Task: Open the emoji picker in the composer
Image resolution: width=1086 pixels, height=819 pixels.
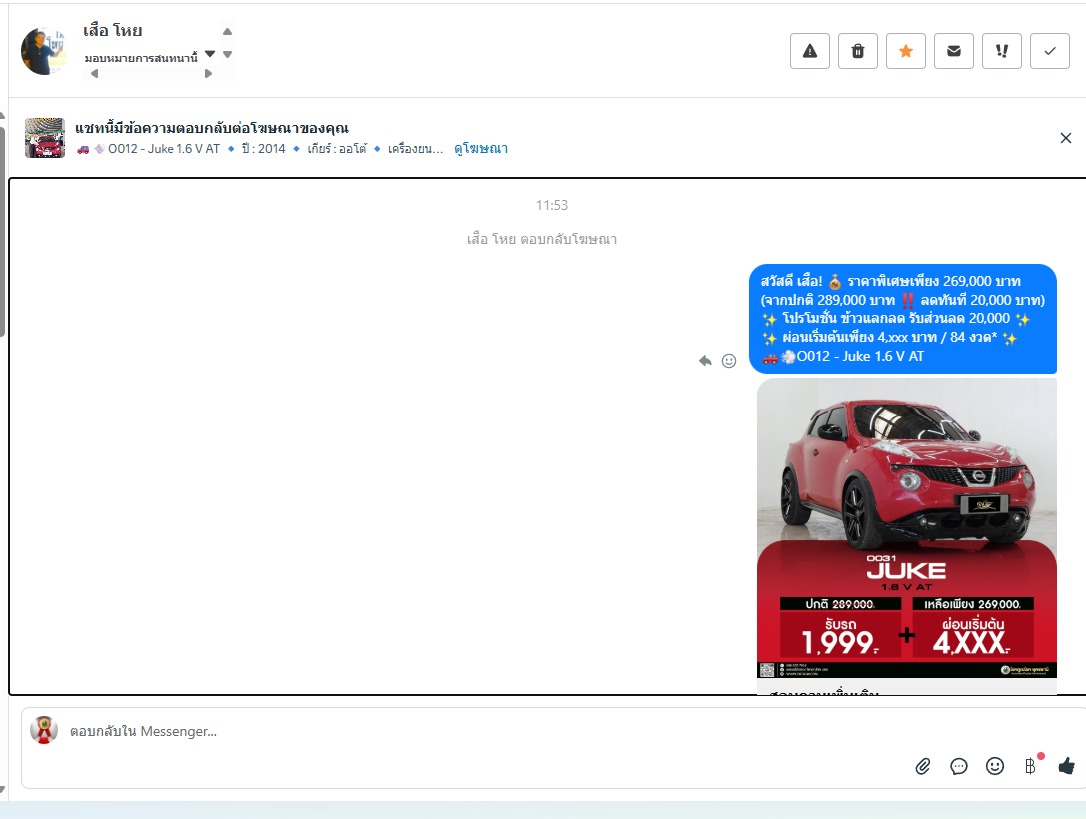Action: click(x=995, y=766)
